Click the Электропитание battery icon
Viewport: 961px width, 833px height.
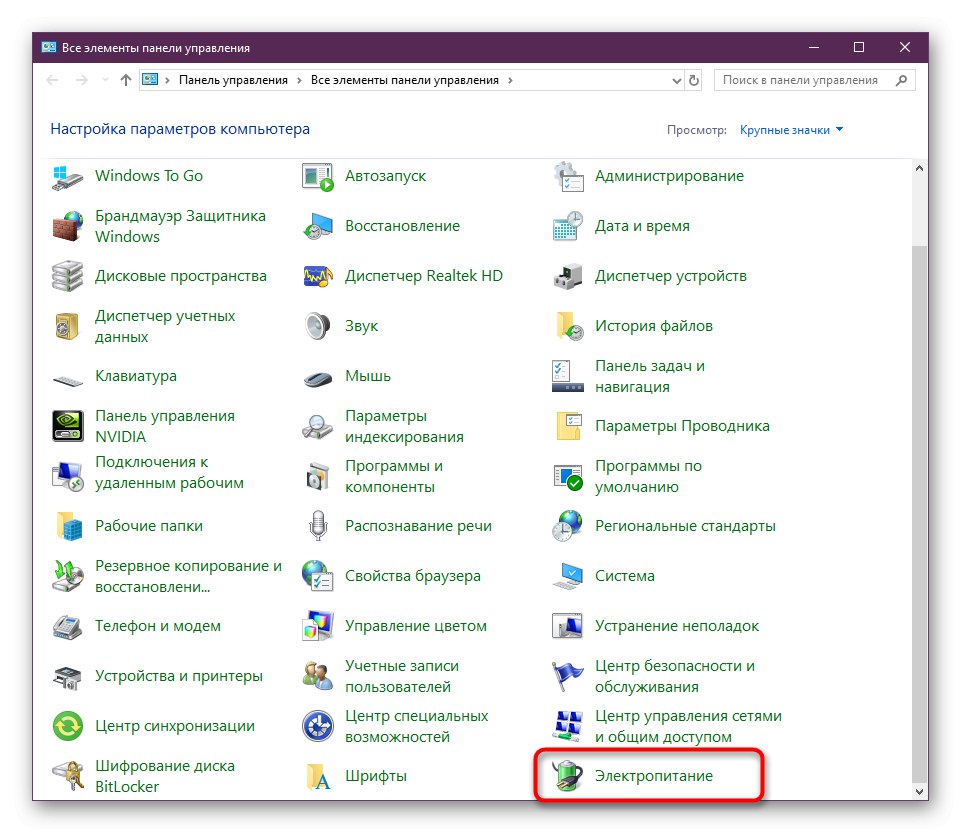568,776
